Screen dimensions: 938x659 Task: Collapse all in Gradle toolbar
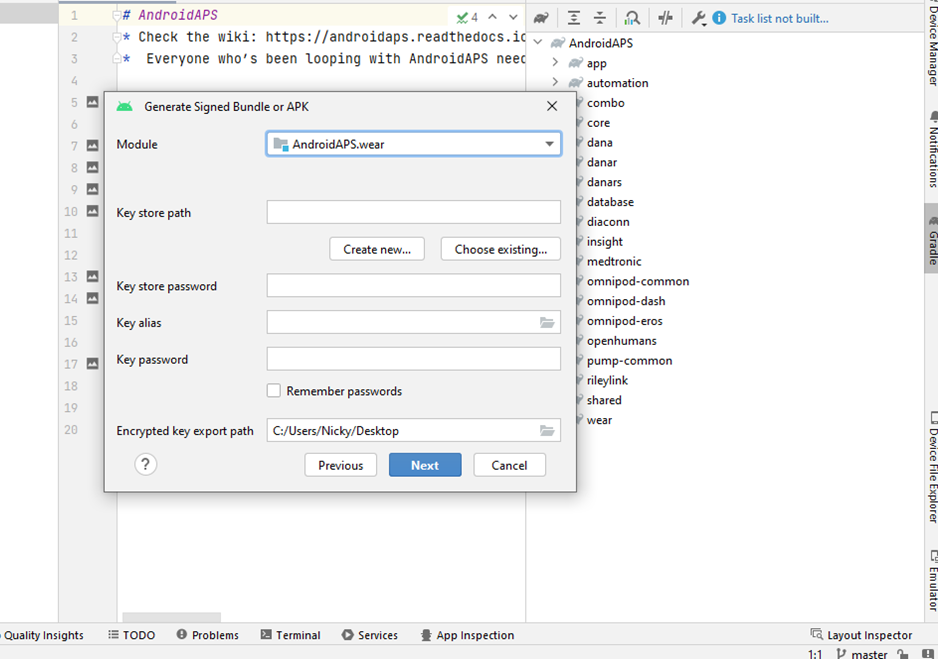click(599, 18)
